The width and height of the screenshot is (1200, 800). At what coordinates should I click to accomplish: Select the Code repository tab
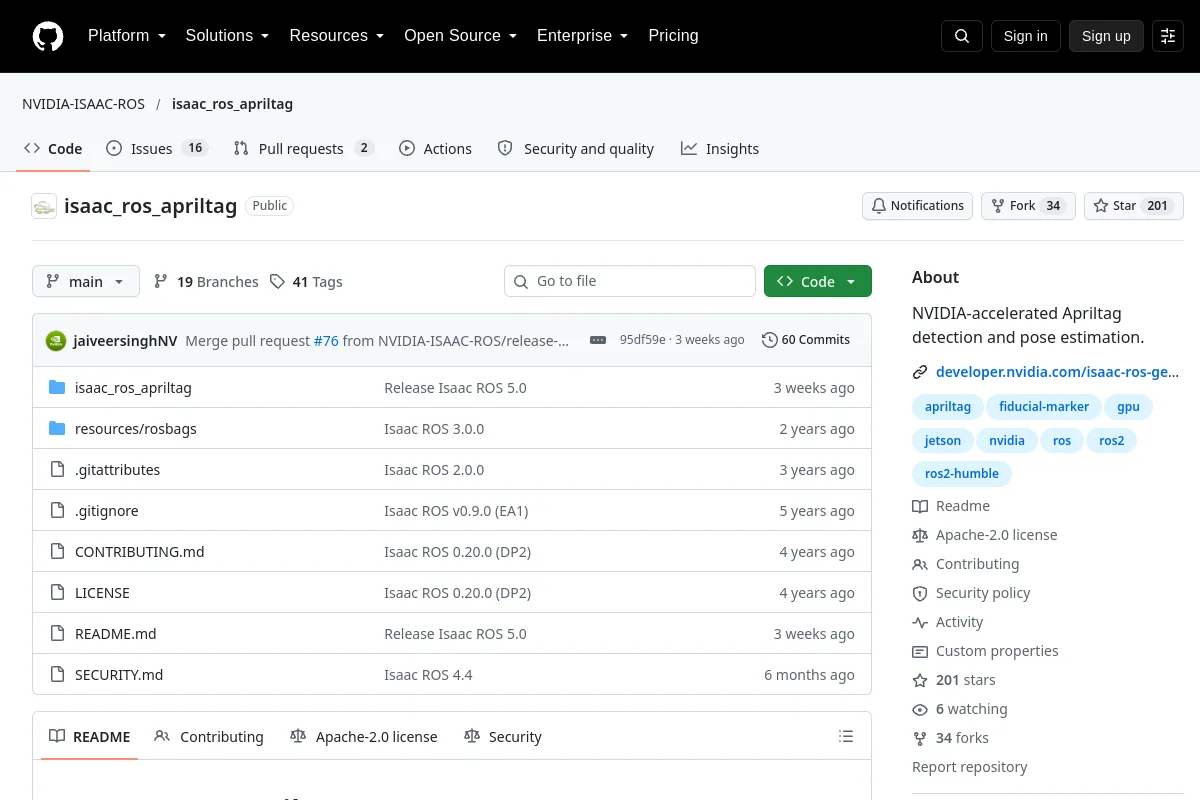pyautogui.click(x=53, y=149)
